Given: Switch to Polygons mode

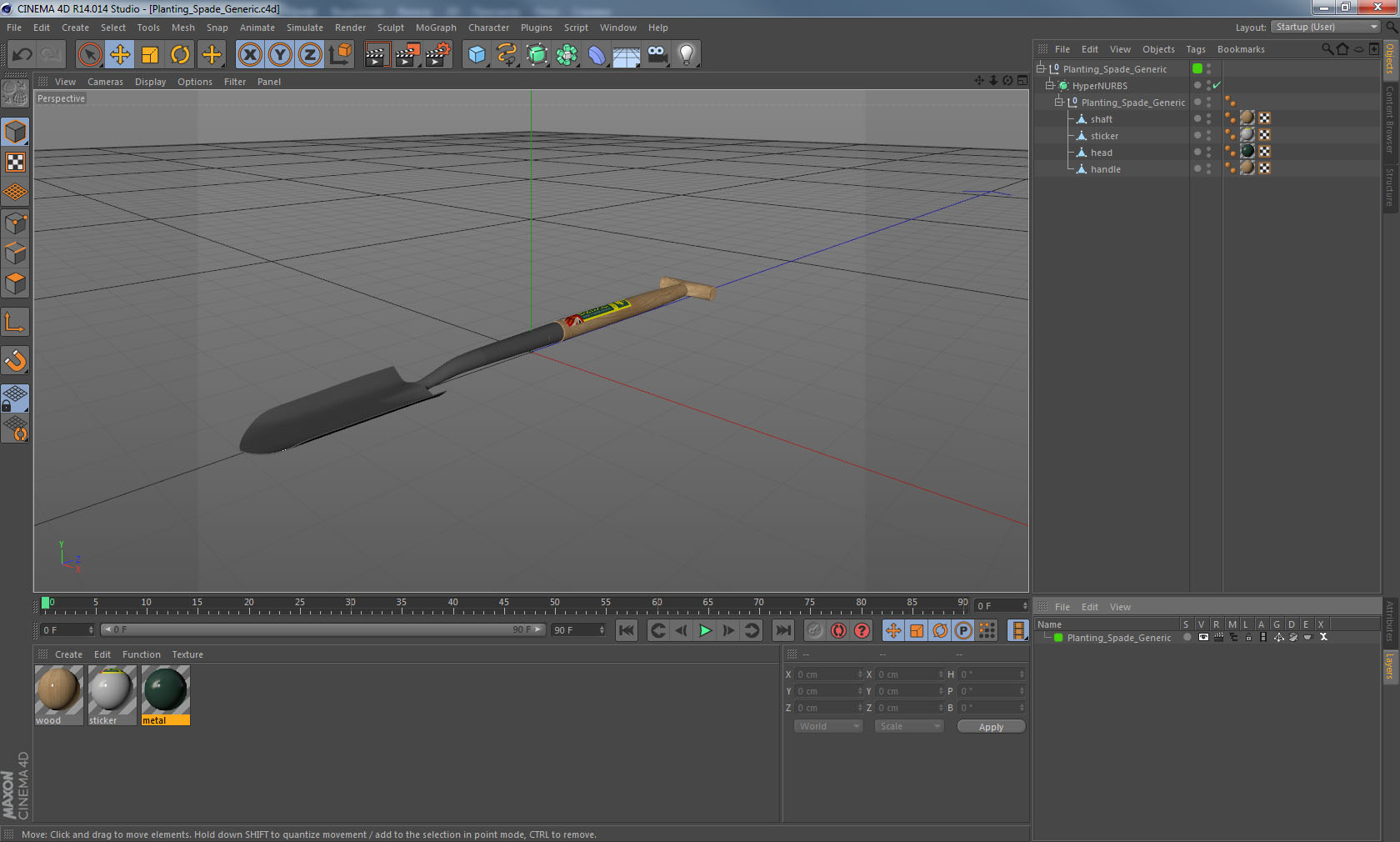Looking at the screenshot, I should [x=15, y=283].
